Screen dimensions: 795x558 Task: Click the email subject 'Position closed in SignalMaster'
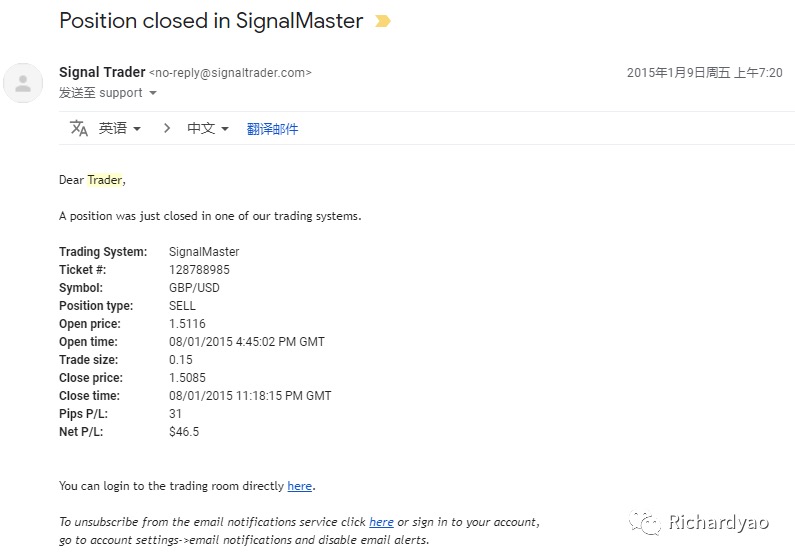pyautogui.click(x=211, y=21)
